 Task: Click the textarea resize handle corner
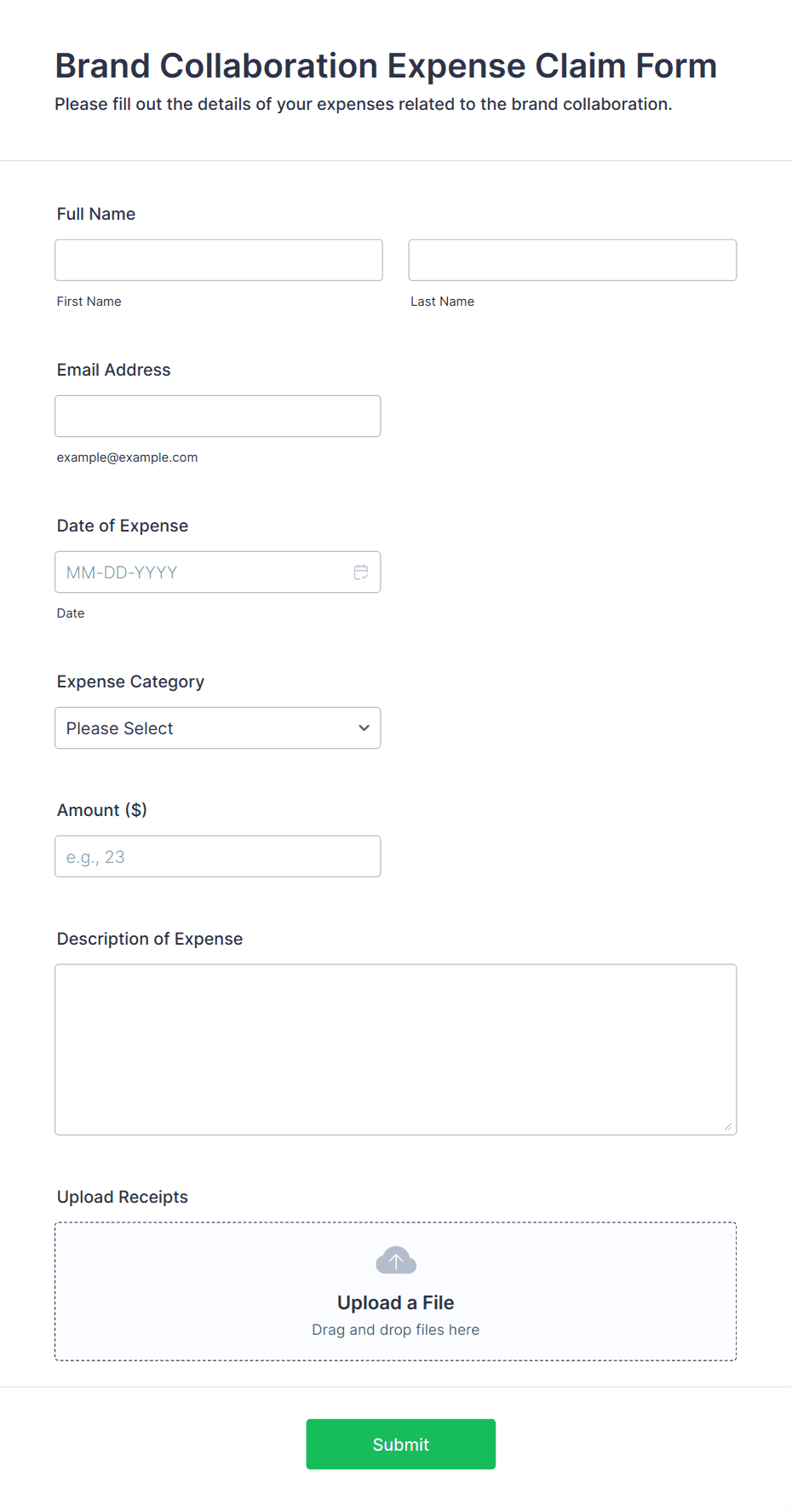pyautogui.click(x=728, y=1127)
